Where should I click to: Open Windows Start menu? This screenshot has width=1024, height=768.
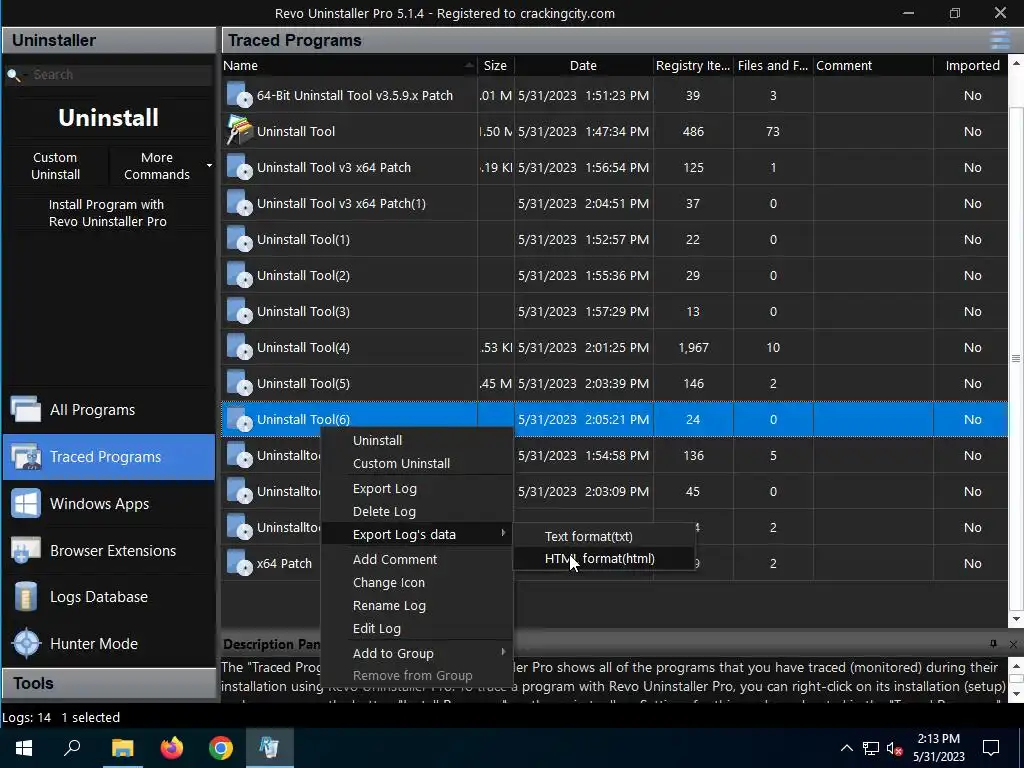(x=24, y=747)
